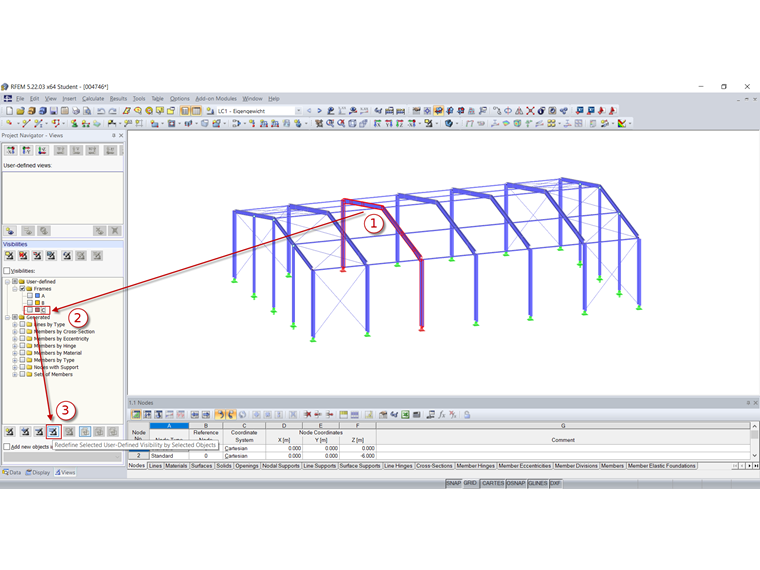Click the blue color swatch of frame A
Image resolution: width=760 pixels, height=570 pixels.
37,296
